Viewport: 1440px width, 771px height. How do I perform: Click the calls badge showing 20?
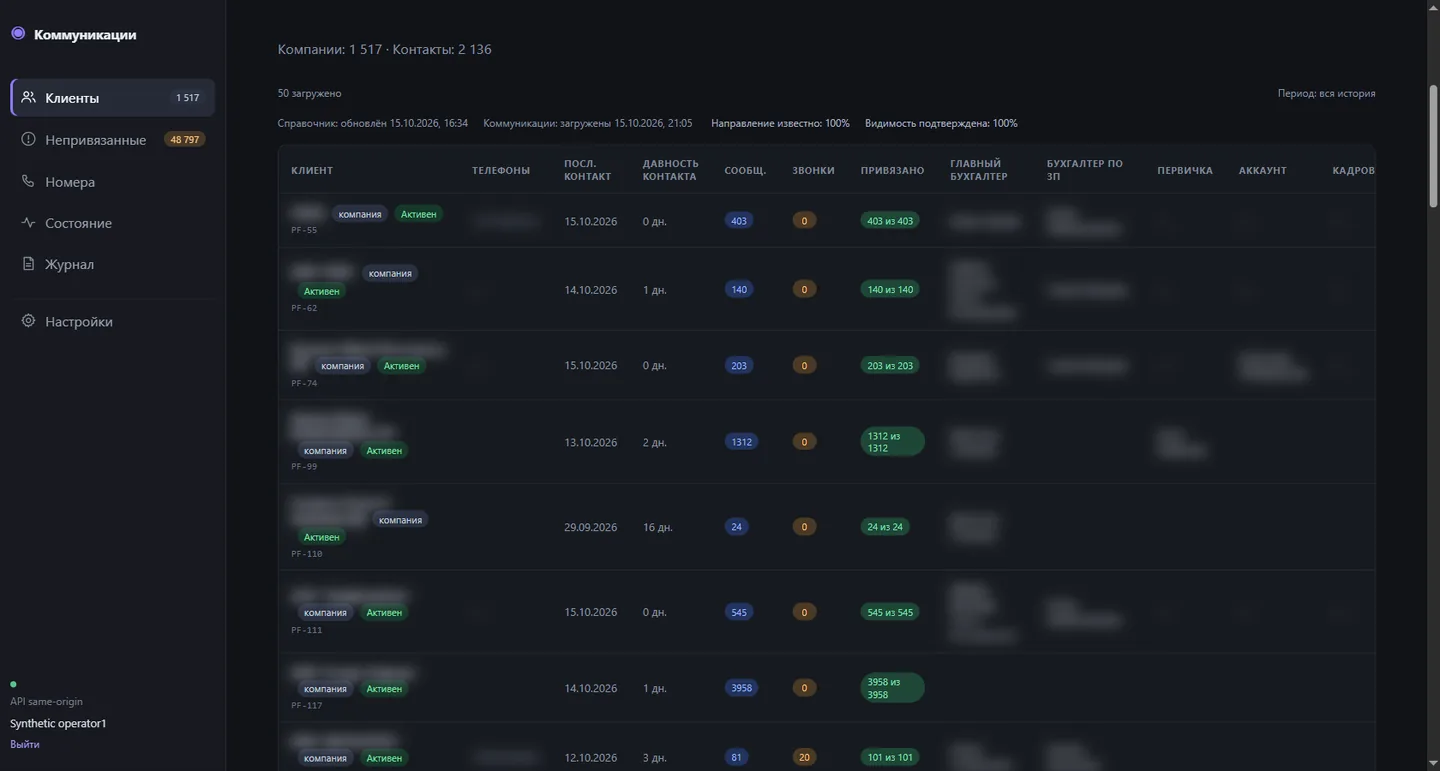coord(804,757)
